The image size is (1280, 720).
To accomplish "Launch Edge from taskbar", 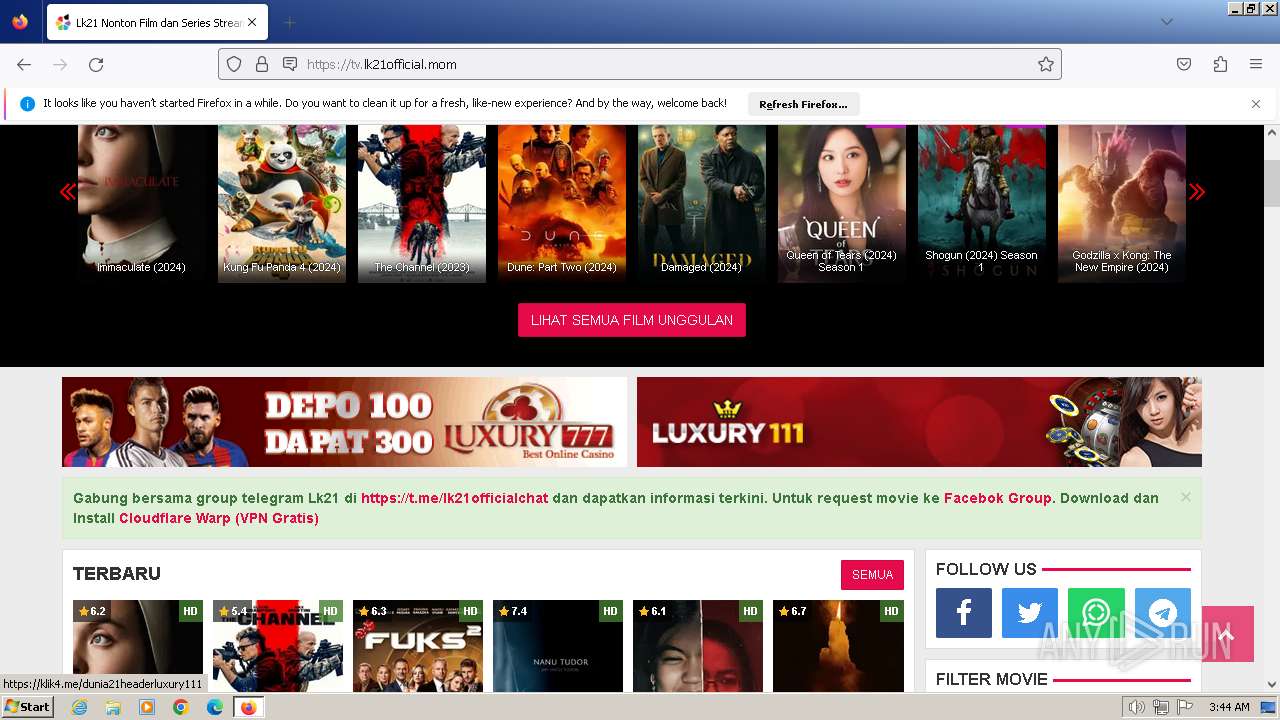I will pos(215,707).
